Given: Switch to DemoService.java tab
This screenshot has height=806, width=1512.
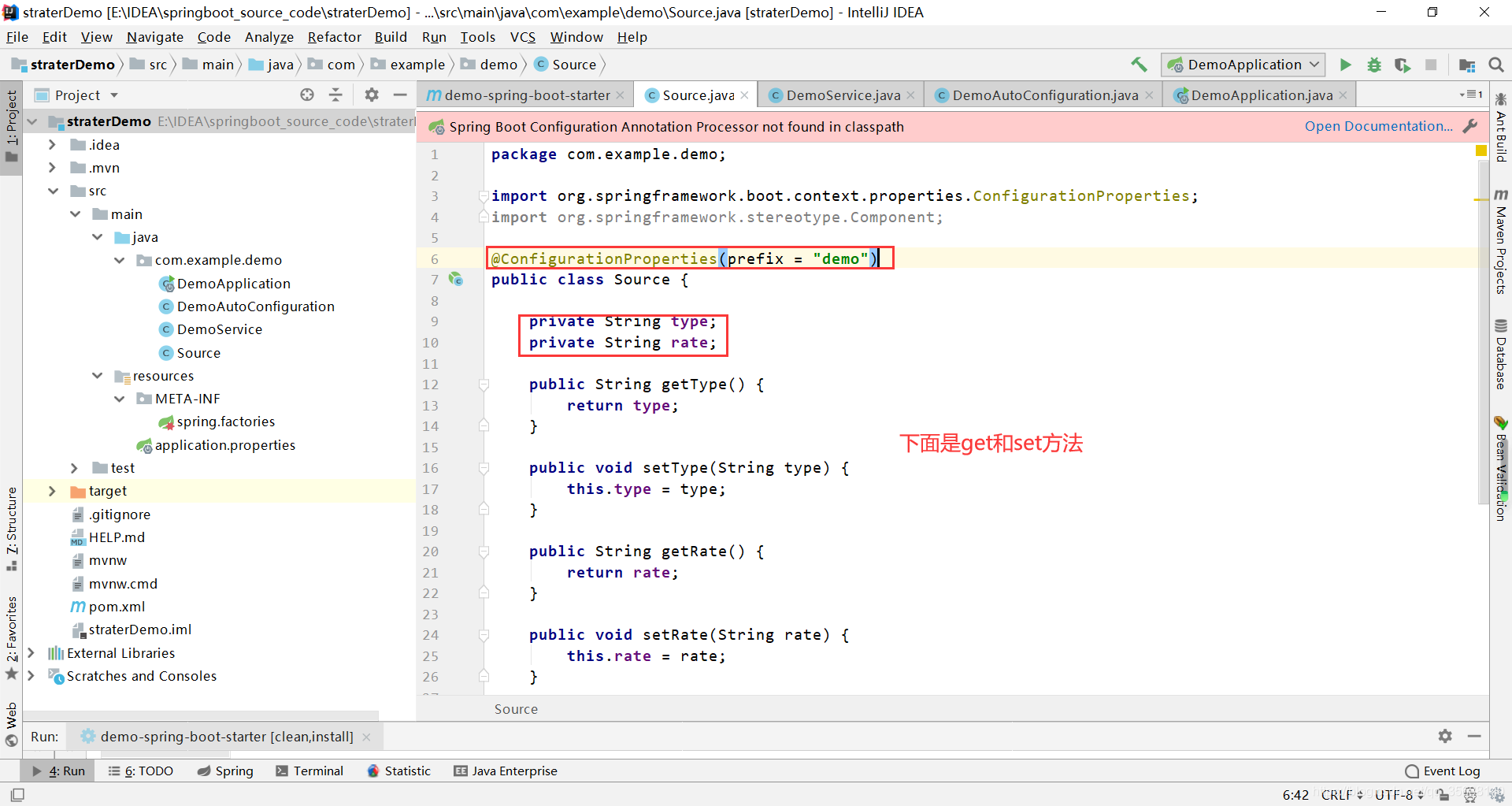Looking at the screenshot, I should 842,95.
